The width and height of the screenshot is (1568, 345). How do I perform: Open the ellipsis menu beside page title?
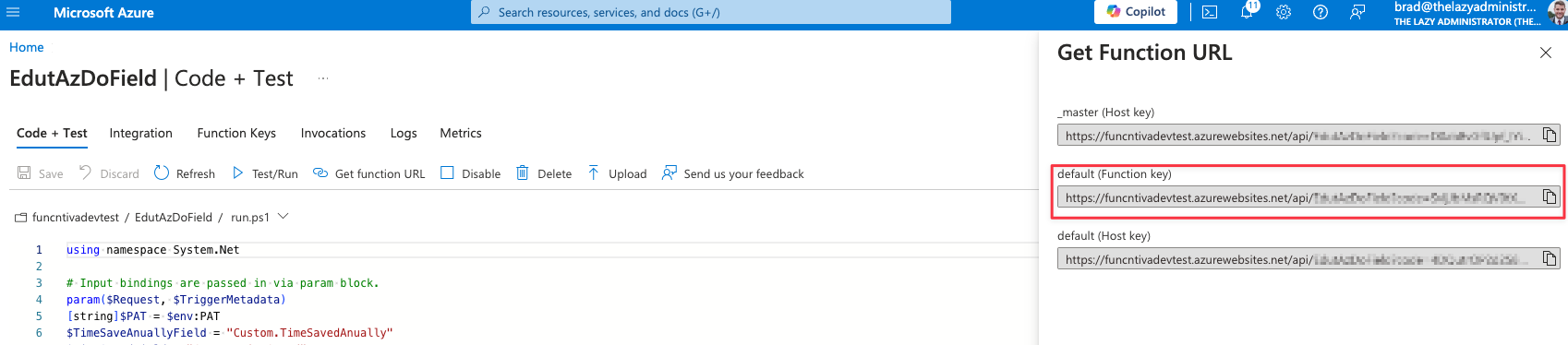coord(323,78)
